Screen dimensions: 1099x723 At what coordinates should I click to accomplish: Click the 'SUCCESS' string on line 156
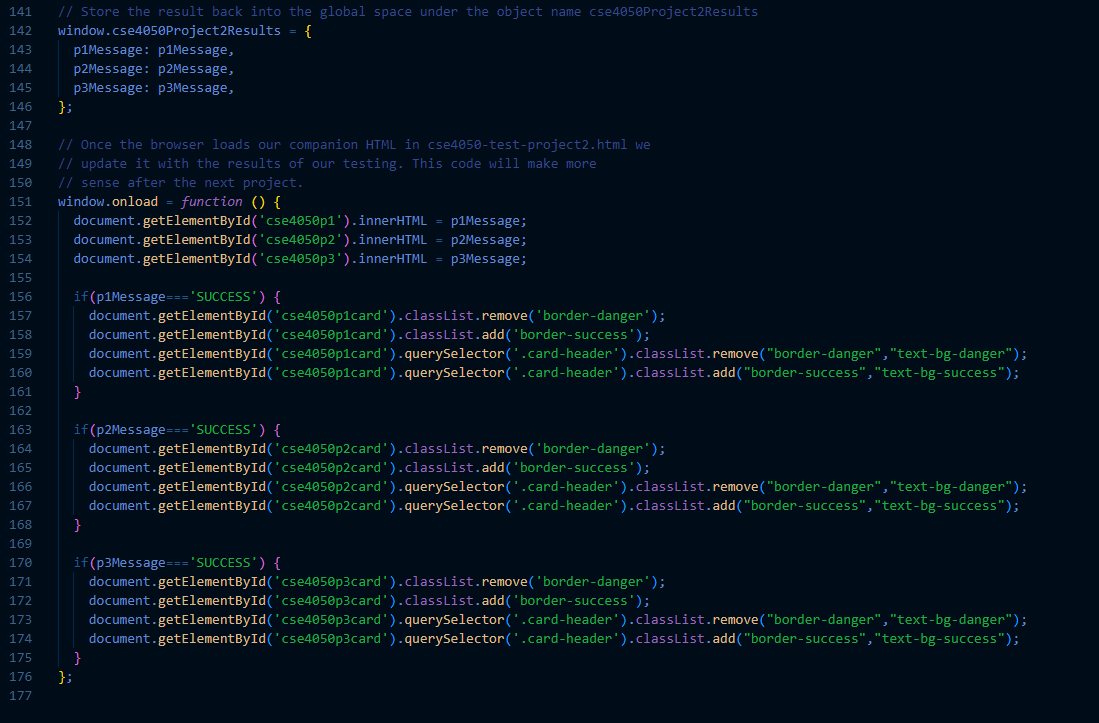pos(224,296)
